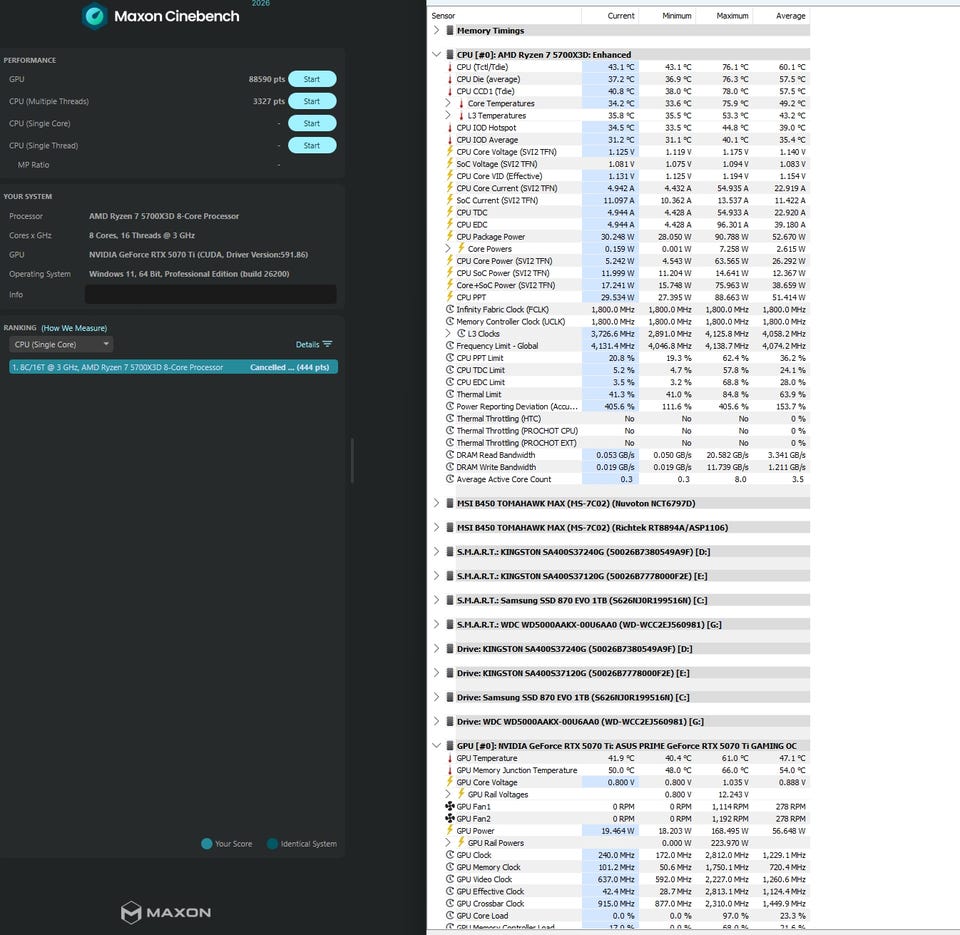This screenshot has height=935, width=960.
Task: Expand Drive: WDC WD5000AAKX [G:] group
Action: (436, 721)
